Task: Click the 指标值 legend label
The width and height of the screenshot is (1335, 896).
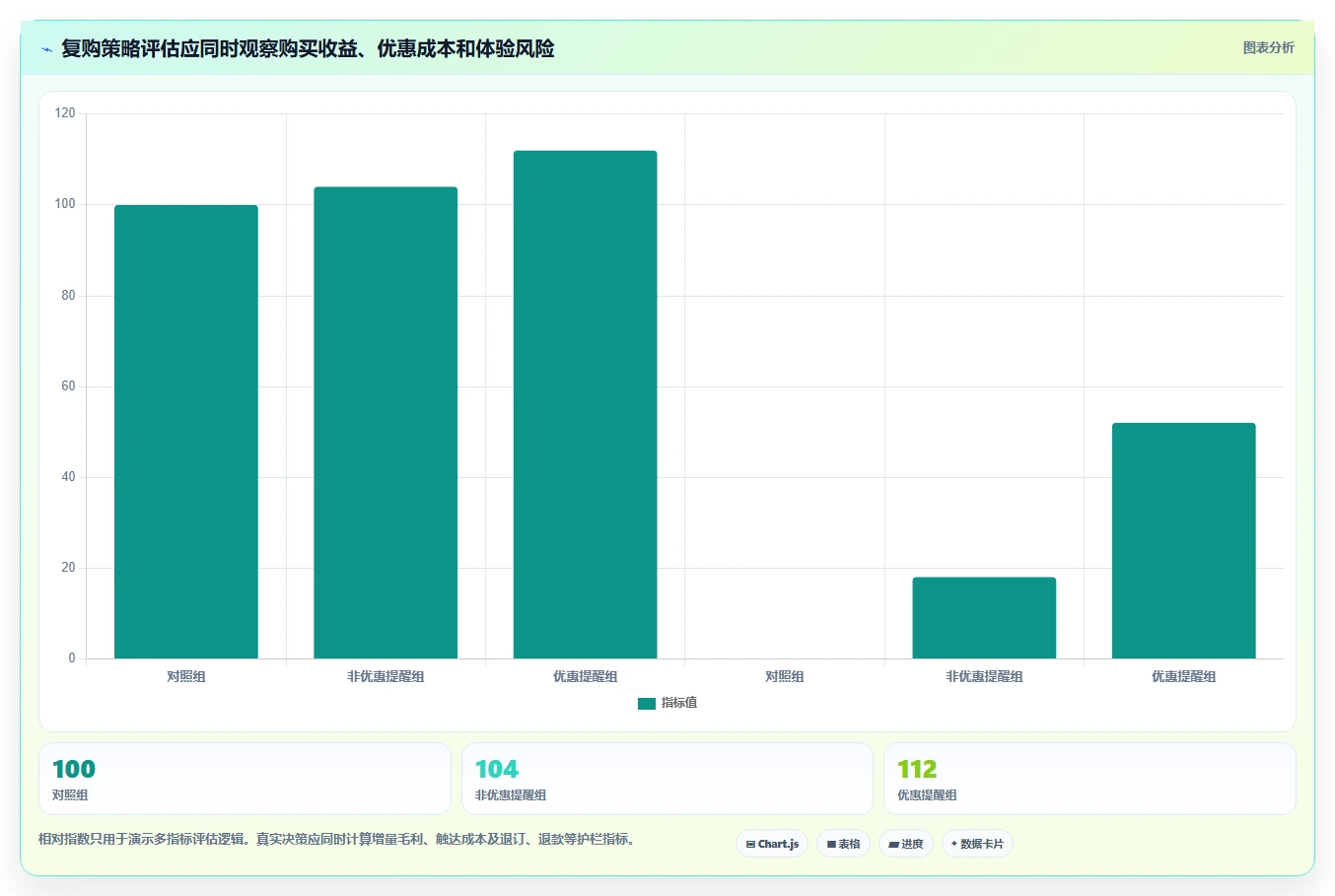Action: click(x=678, y=703)
